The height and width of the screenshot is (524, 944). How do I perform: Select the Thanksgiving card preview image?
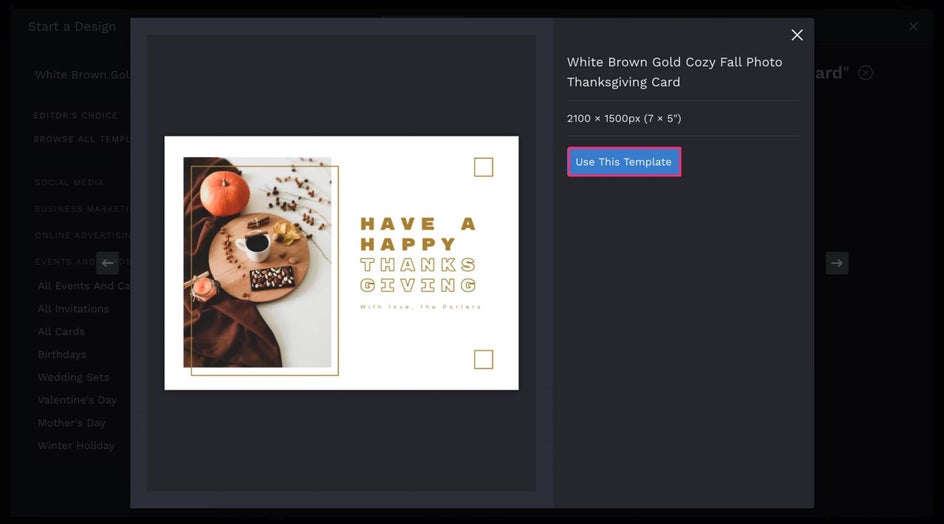[x=341, y=263]
